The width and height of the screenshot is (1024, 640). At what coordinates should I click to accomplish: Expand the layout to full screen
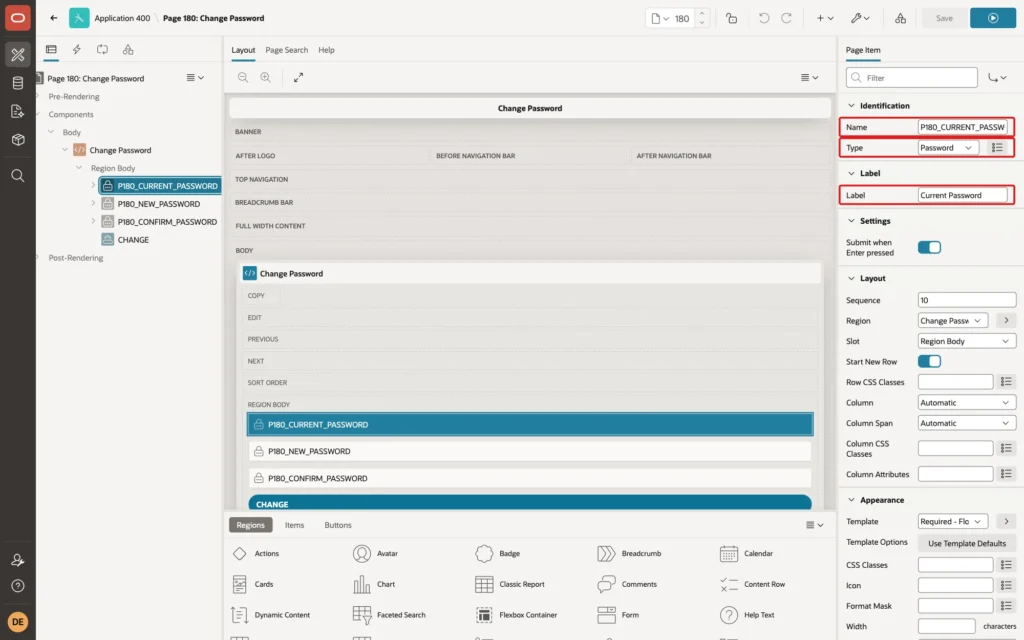(x=298, y=77)
